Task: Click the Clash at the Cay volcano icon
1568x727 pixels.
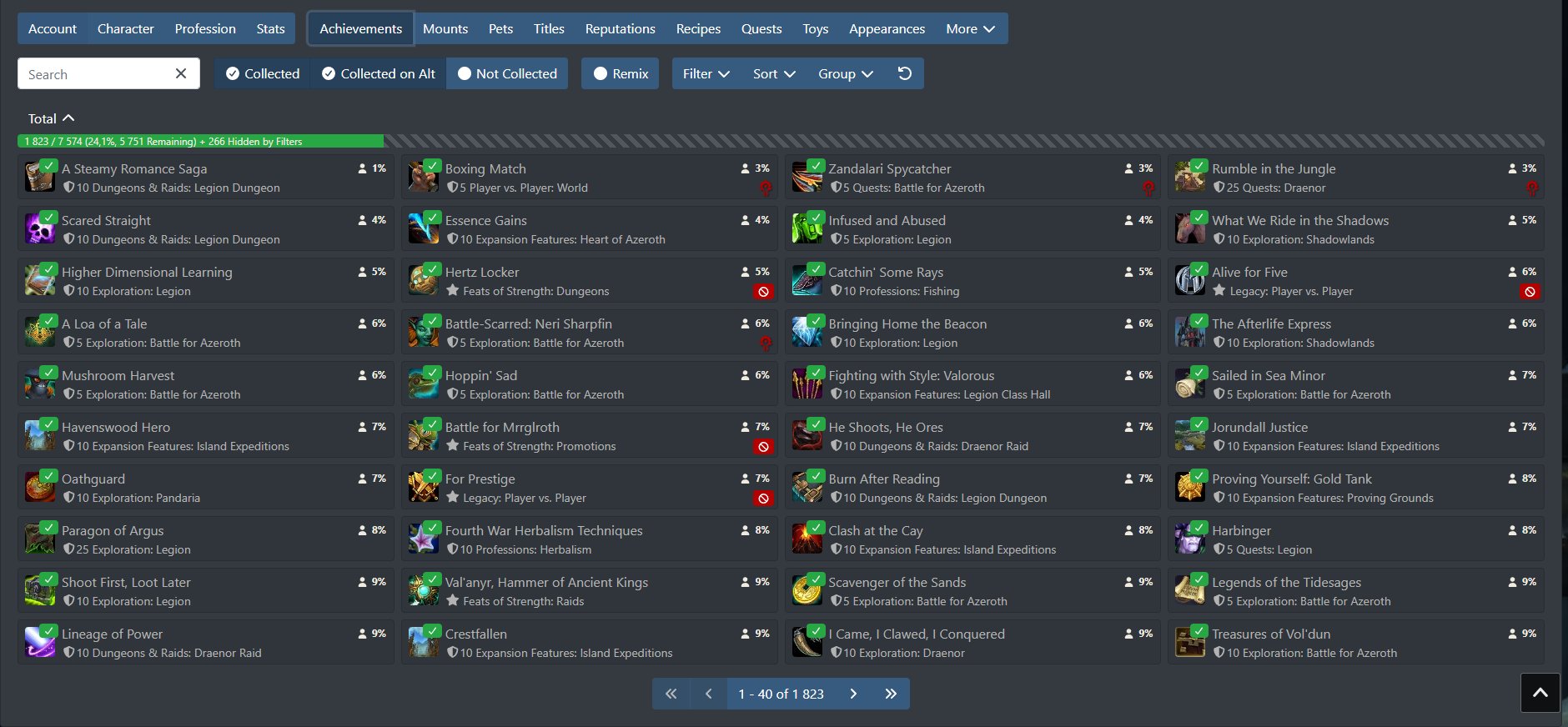Action: tap(807, 539)
